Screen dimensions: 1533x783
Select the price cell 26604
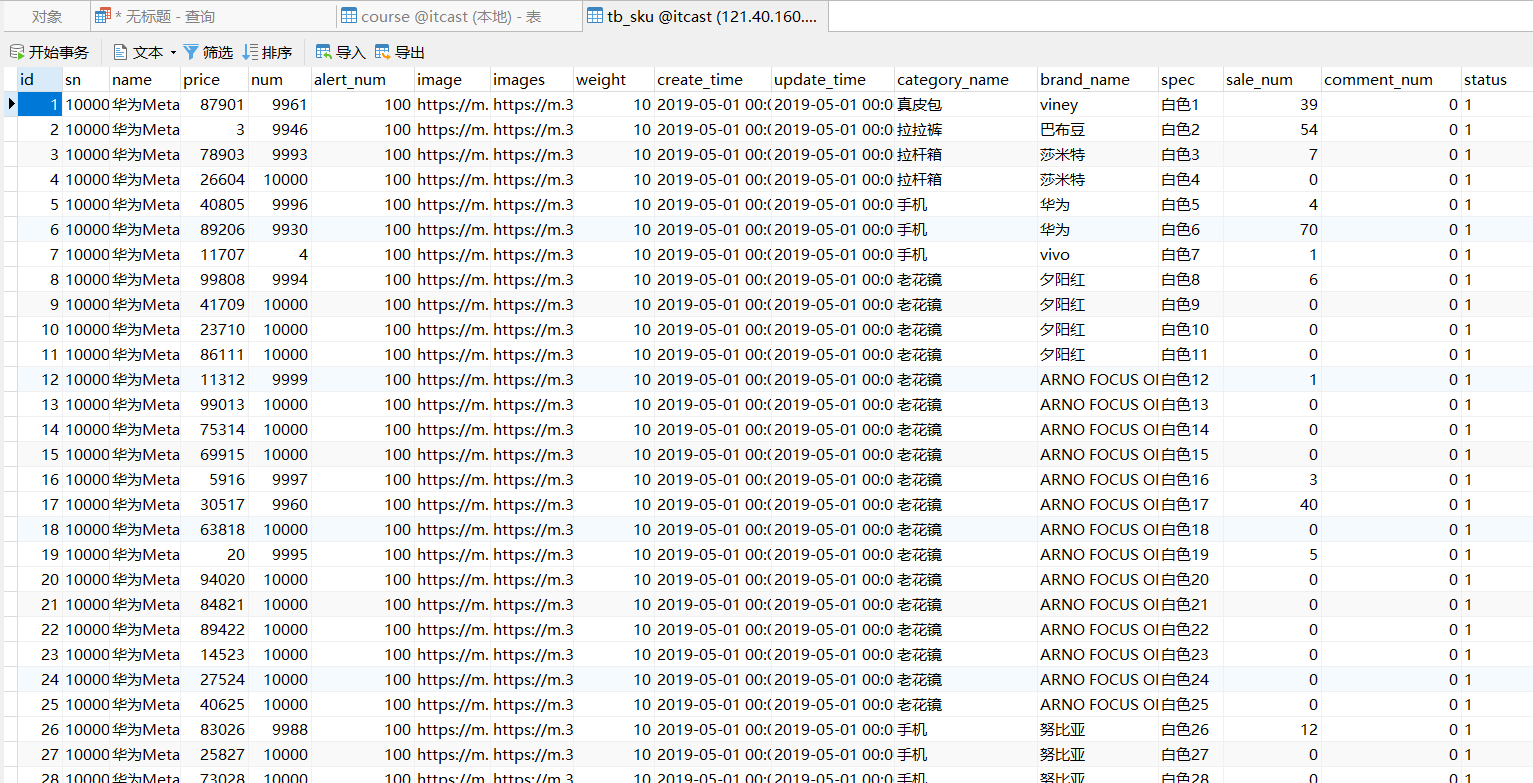pos(215,179)
